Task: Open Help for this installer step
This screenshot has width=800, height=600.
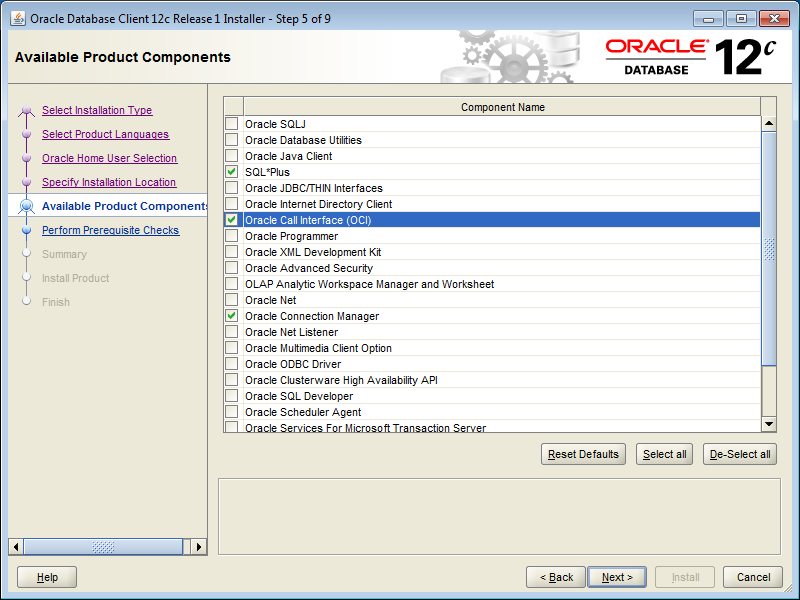Action: [47, 577]
